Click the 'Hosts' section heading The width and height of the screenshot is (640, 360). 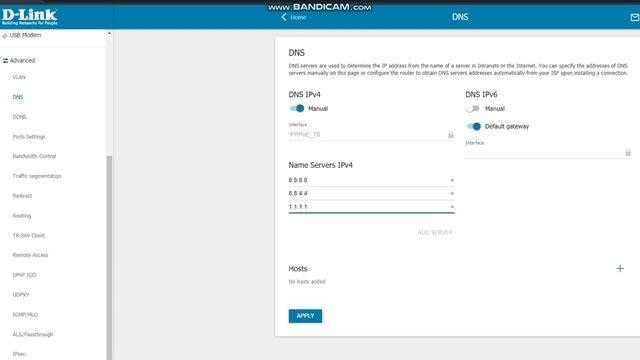coord(298,269)
